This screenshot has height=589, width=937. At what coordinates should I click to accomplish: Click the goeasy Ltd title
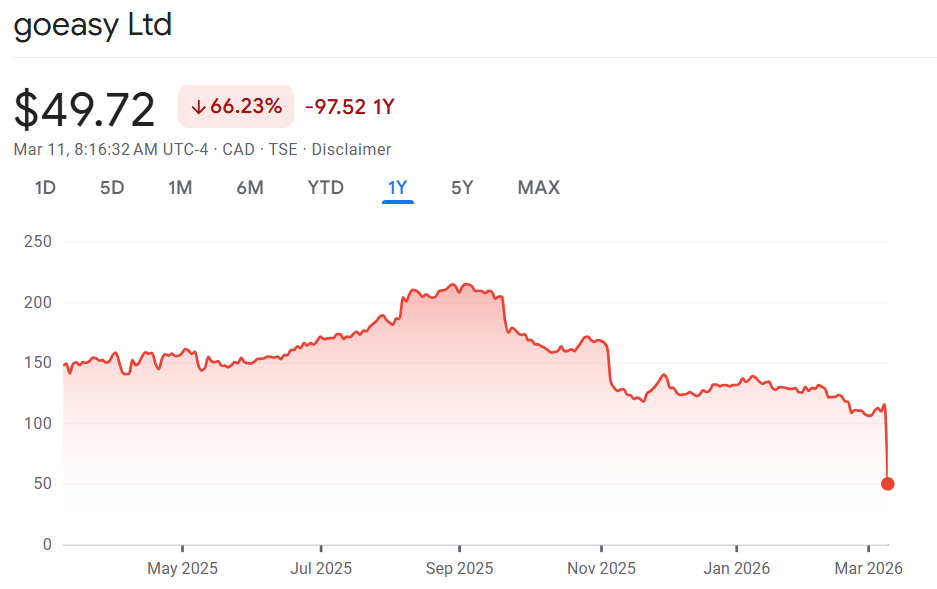pyautogui.click(x=93, y=25)
